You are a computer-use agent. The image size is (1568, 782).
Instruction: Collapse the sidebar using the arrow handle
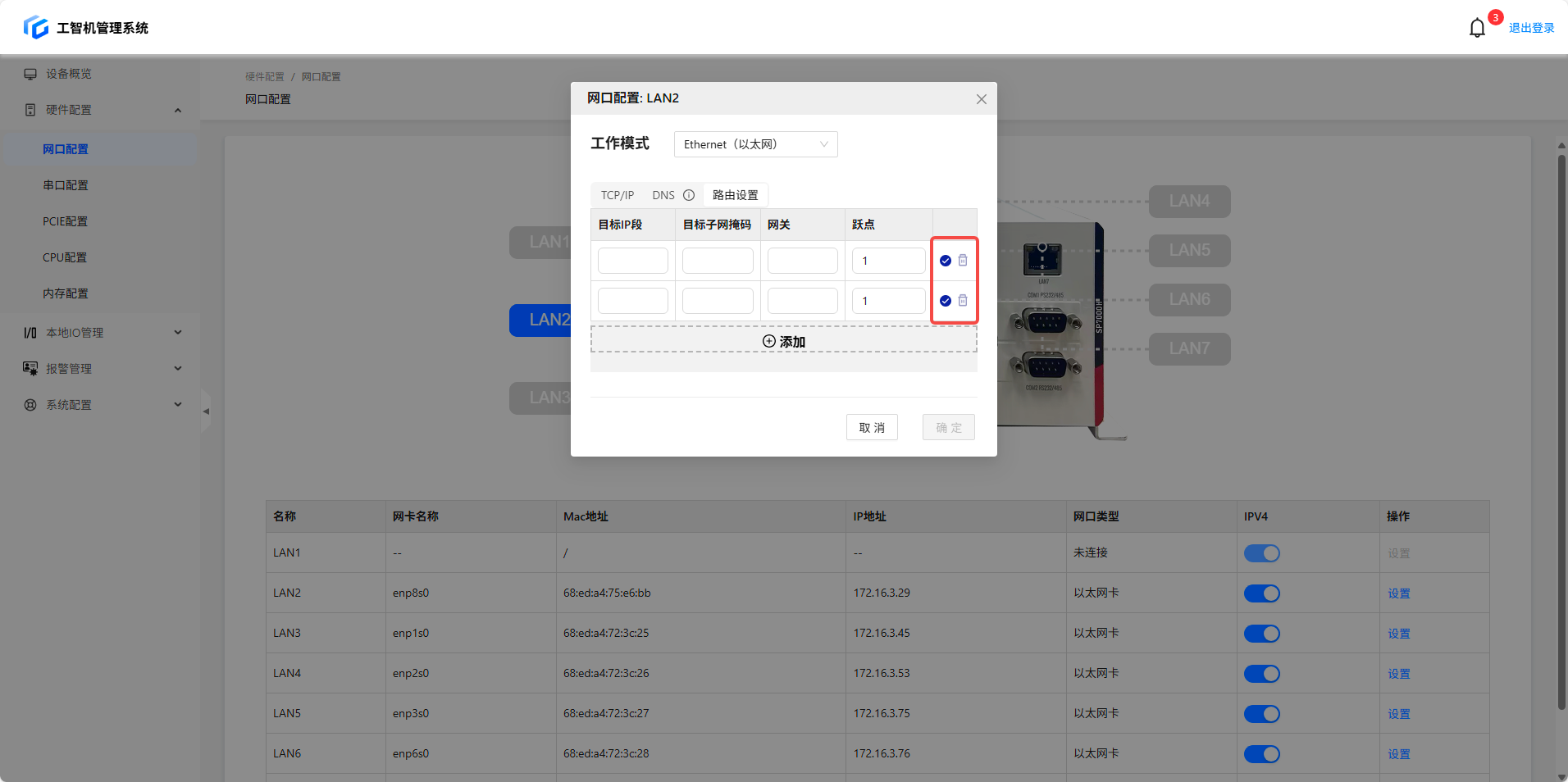pos(206,411)
